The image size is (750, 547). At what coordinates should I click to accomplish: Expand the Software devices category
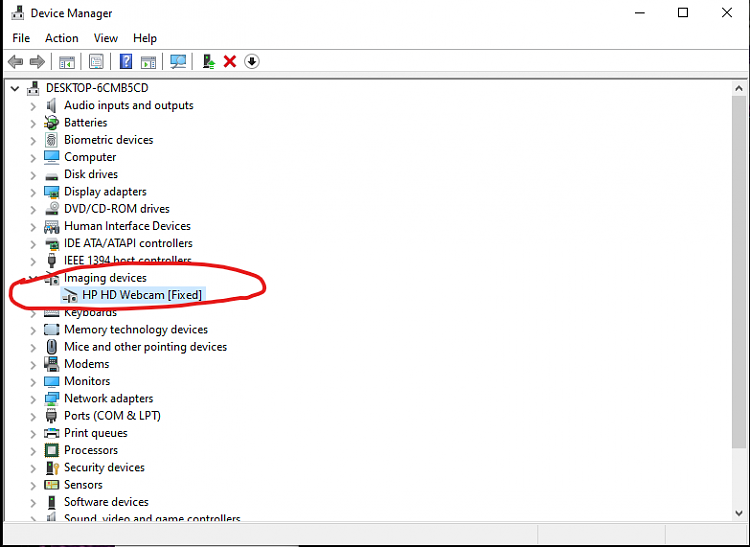(x=33, y=503)
